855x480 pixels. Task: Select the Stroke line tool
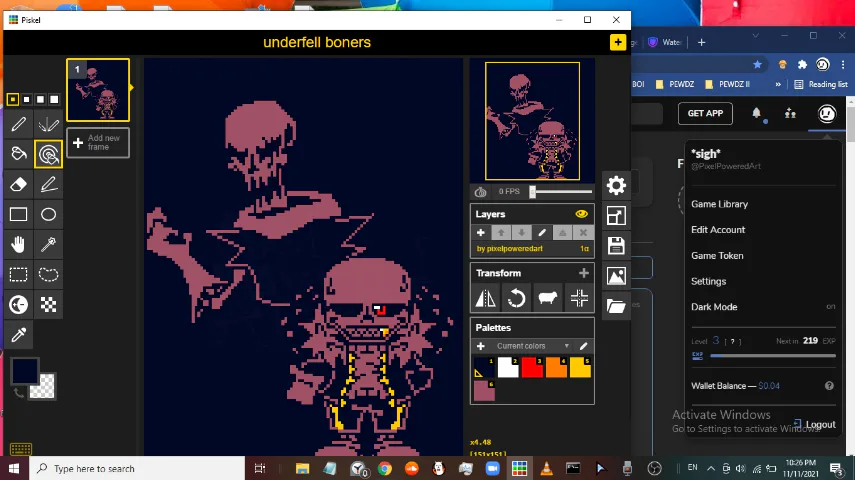coord(49,184)
